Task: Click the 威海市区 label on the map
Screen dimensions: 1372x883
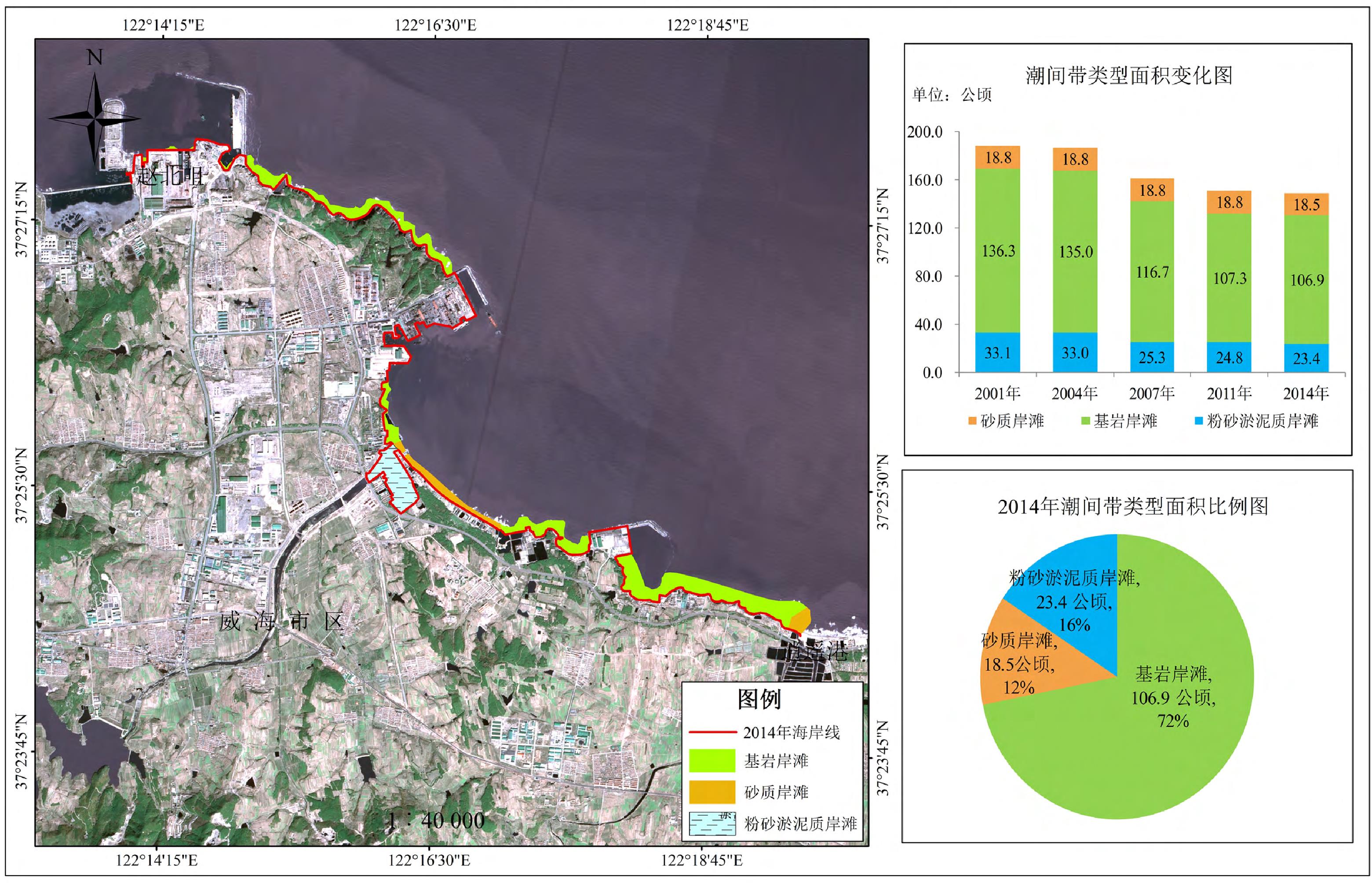Action: point(281,622)
